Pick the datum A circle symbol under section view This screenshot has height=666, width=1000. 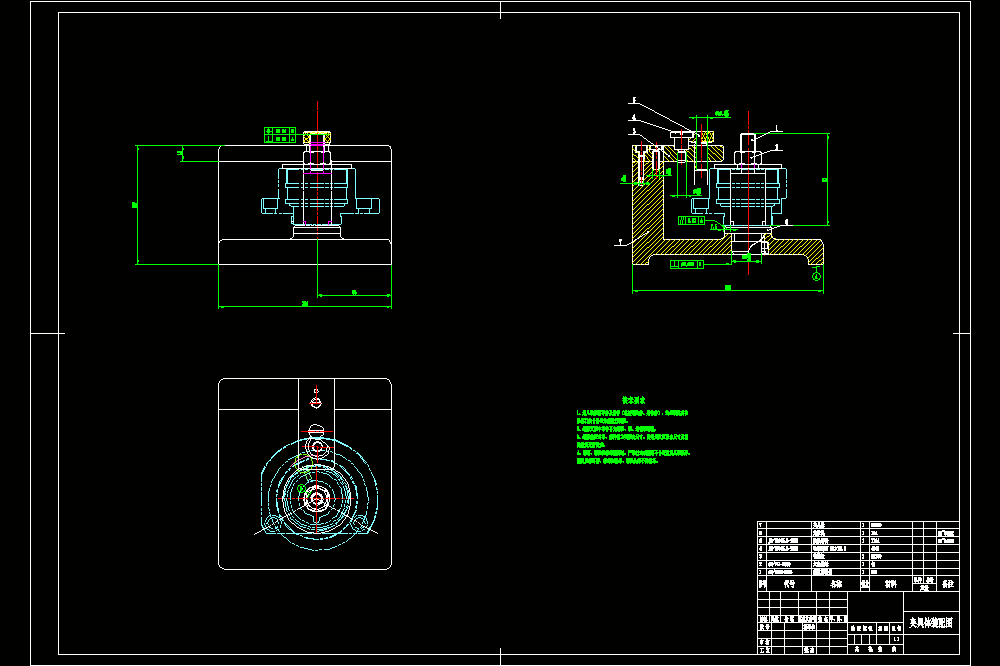[816, 276]
